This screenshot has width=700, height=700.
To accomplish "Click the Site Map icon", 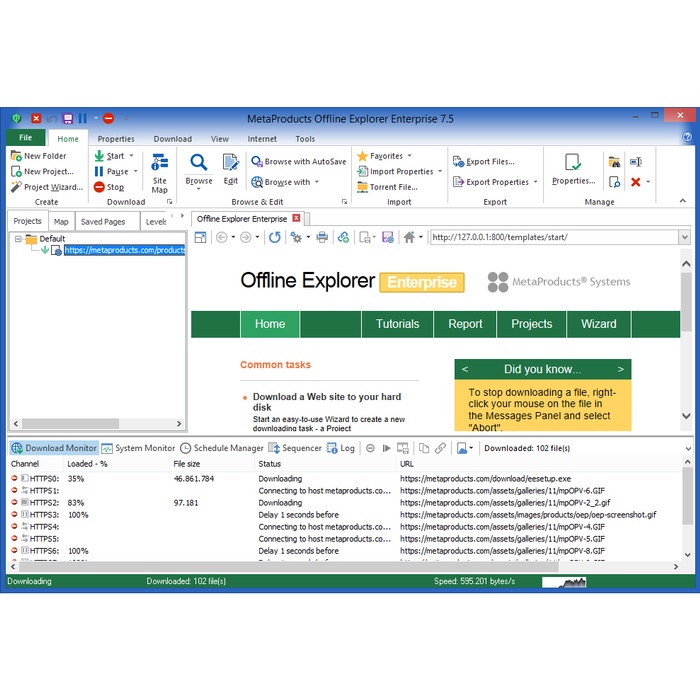I will point(160,164).
